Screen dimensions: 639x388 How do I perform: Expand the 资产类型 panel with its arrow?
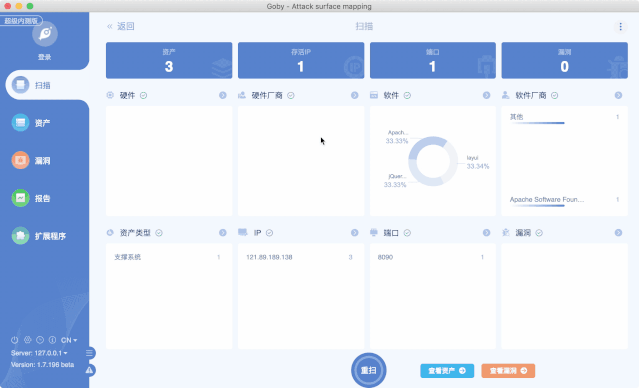(x=223, y=233)
